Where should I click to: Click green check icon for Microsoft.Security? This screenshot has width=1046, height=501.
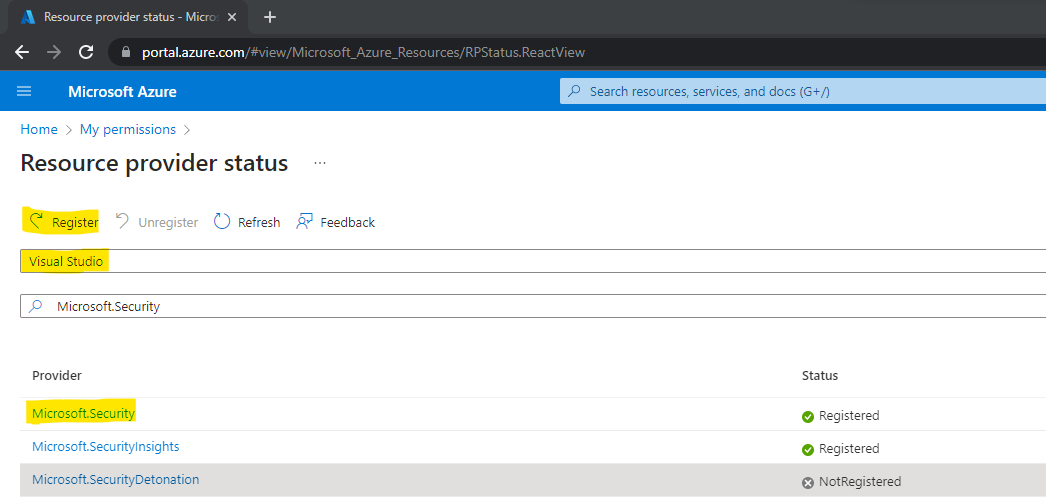tap(808, 416)
